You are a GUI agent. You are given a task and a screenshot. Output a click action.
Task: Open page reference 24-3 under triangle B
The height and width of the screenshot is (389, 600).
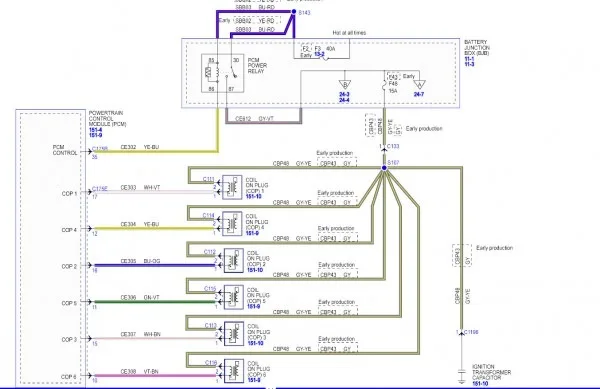point(344,94)
